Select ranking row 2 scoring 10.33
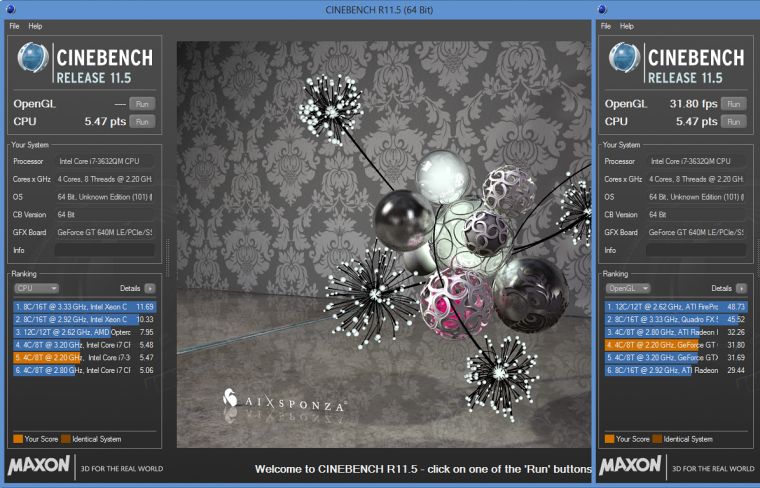Screen dimensions: 760x488 [85, 319]
